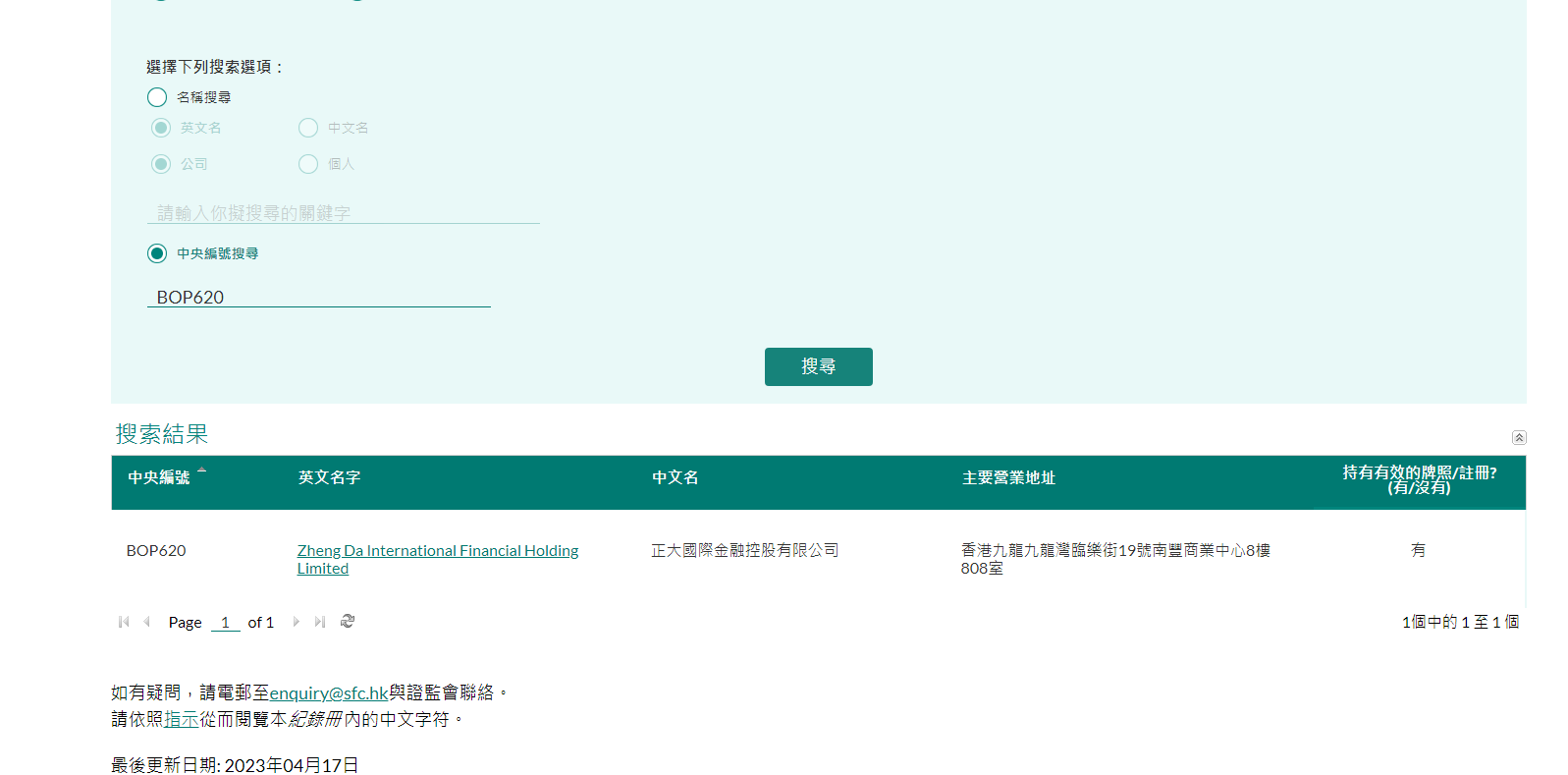Go to first page icon
The image size is (1568, 775).
coord(124,622)
